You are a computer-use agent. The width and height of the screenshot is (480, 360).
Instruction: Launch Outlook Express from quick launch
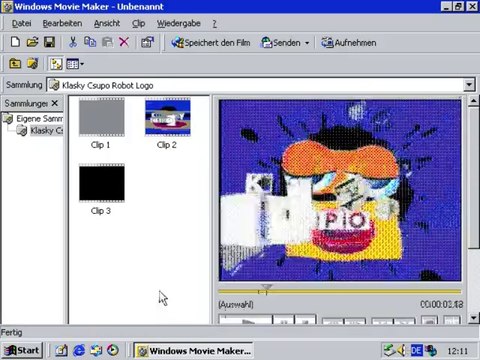tap(96, 351)
